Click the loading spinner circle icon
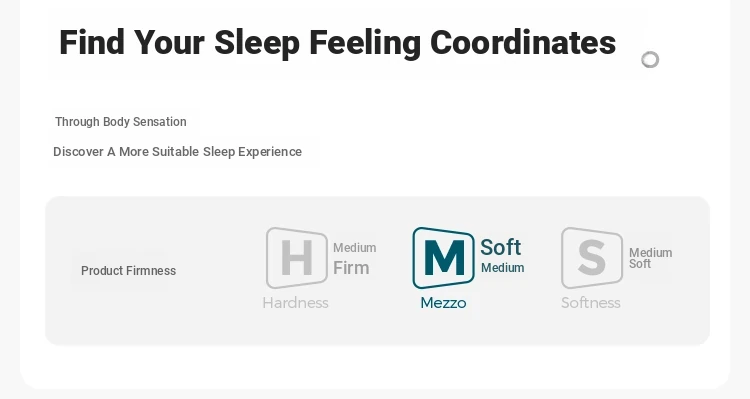 [650, 60]
